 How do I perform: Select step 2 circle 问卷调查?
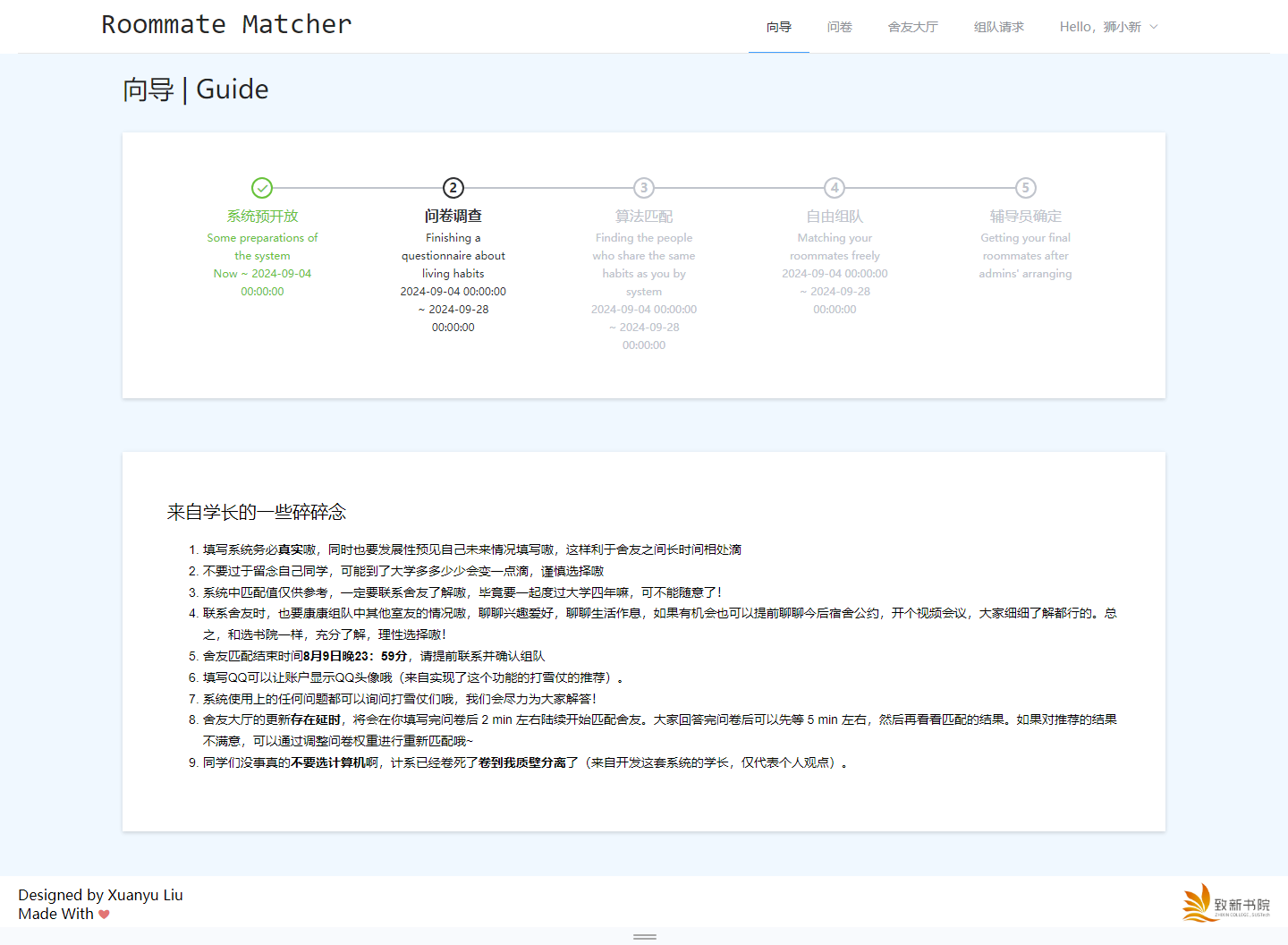(x=453, y=188)
